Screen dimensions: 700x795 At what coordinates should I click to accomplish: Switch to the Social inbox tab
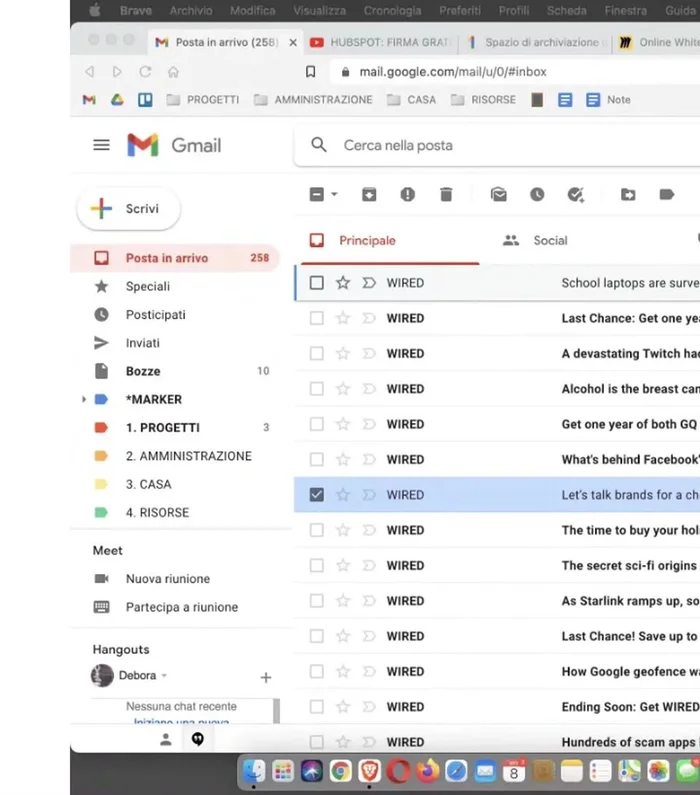click(535, 241)
